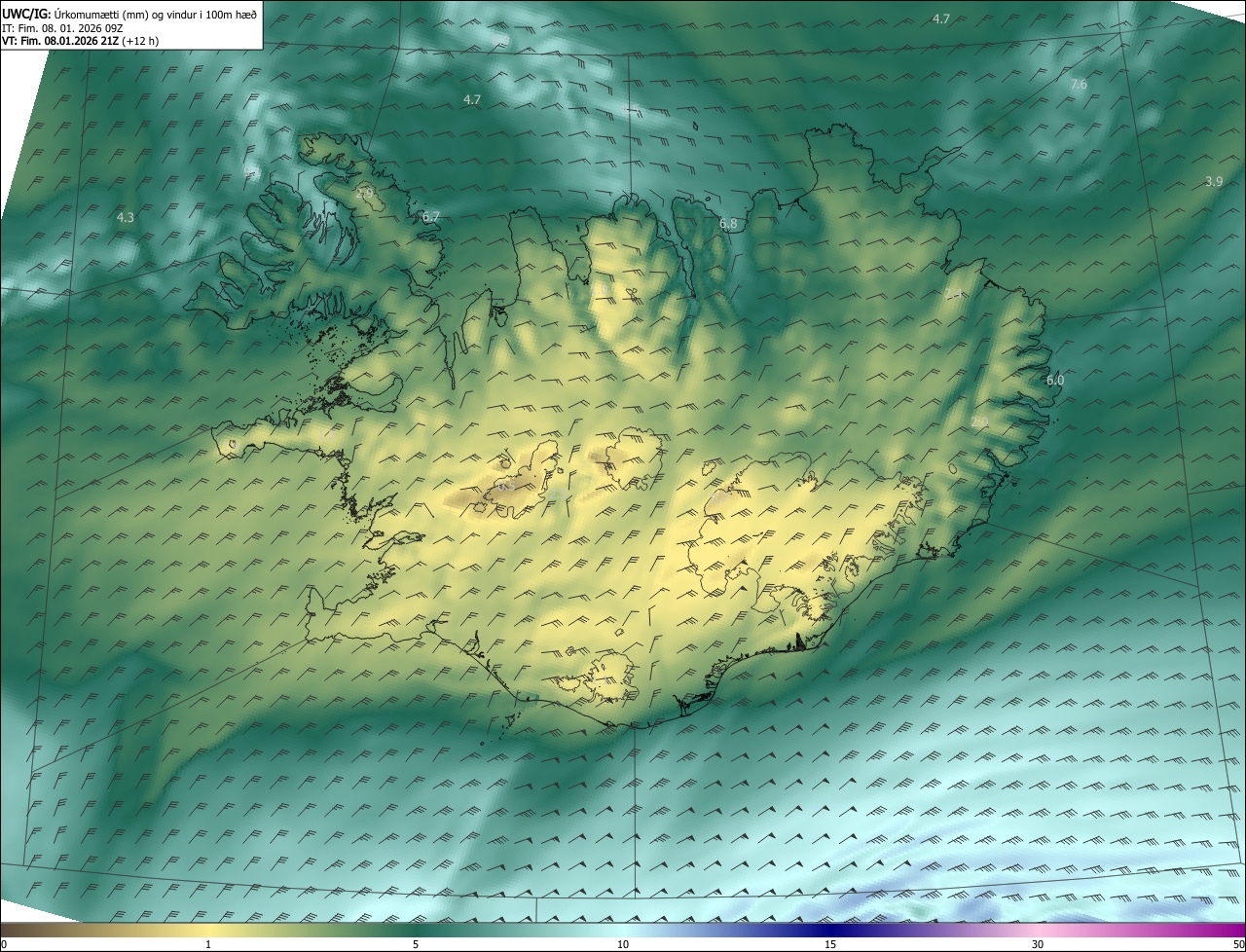Click the 6.8 value label on the map
This screenshot has height=952, width=1246.
pyautogui.click(x=728, y=224)
